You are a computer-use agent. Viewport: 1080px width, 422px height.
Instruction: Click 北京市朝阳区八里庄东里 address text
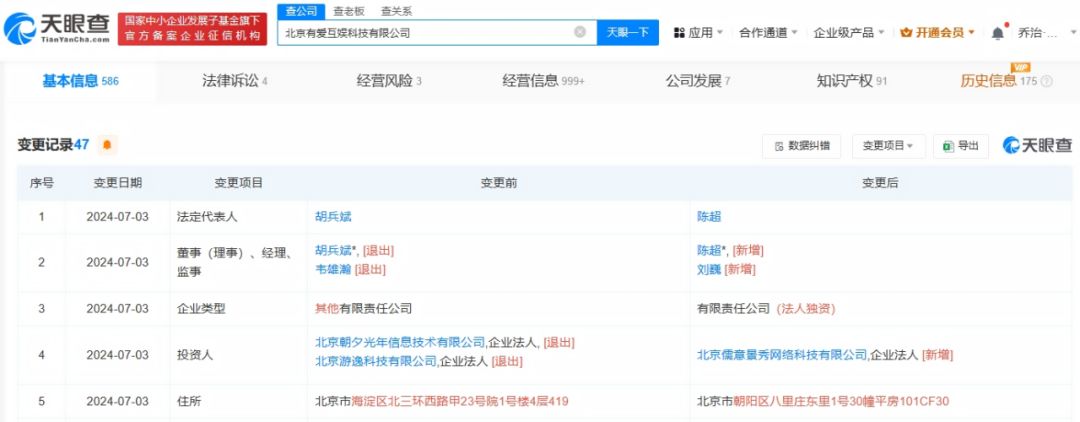click(823, 401)
